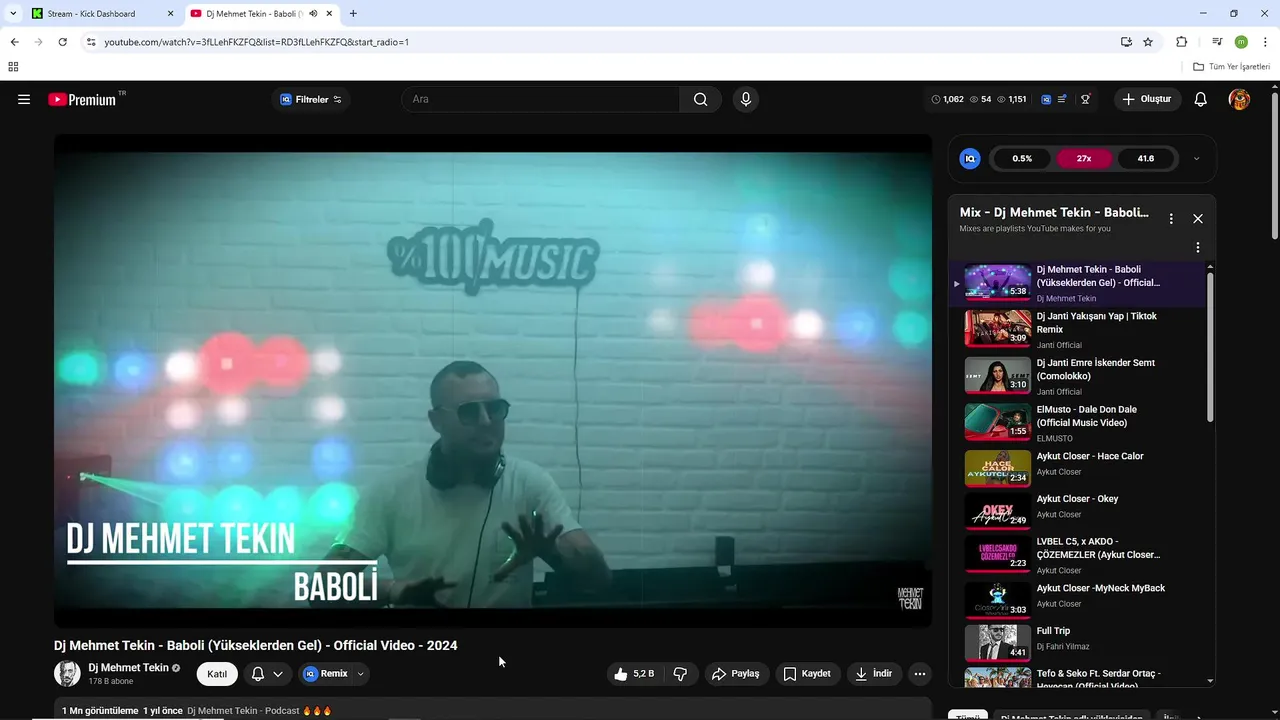The height and width of the screenshot is (720, 1280).
Task: Open more actions three-dot menu below video
Action: click(x=920, y=674)
